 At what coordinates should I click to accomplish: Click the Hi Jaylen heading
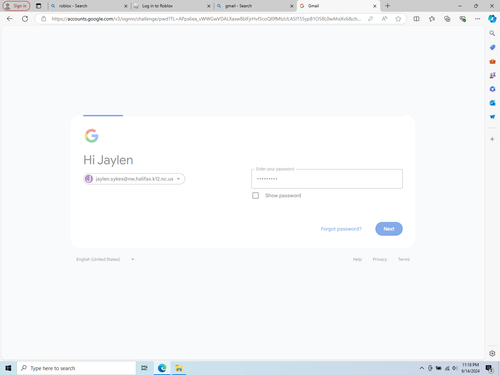(108, 160)
